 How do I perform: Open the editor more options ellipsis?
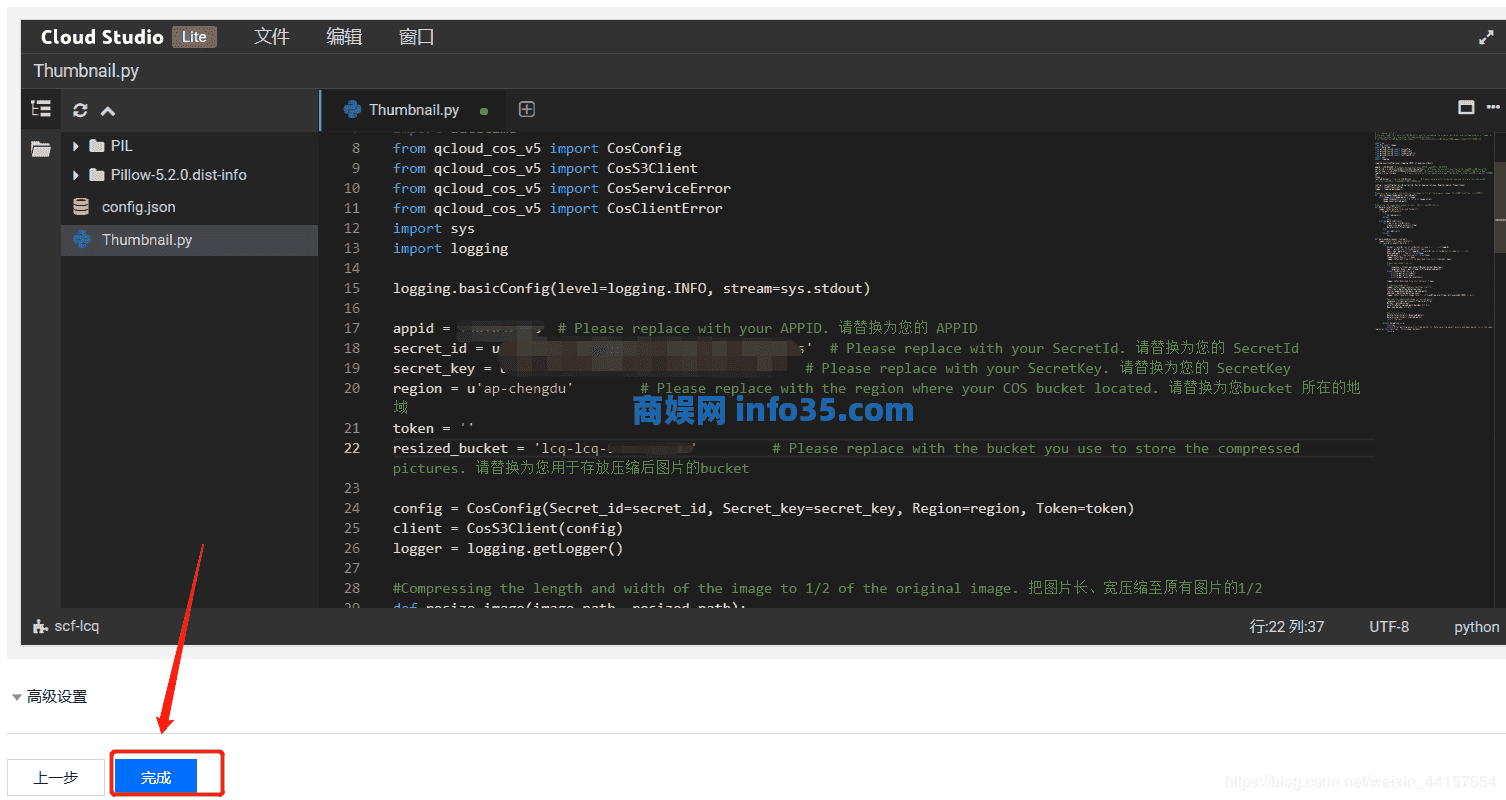pos(1493,107)
